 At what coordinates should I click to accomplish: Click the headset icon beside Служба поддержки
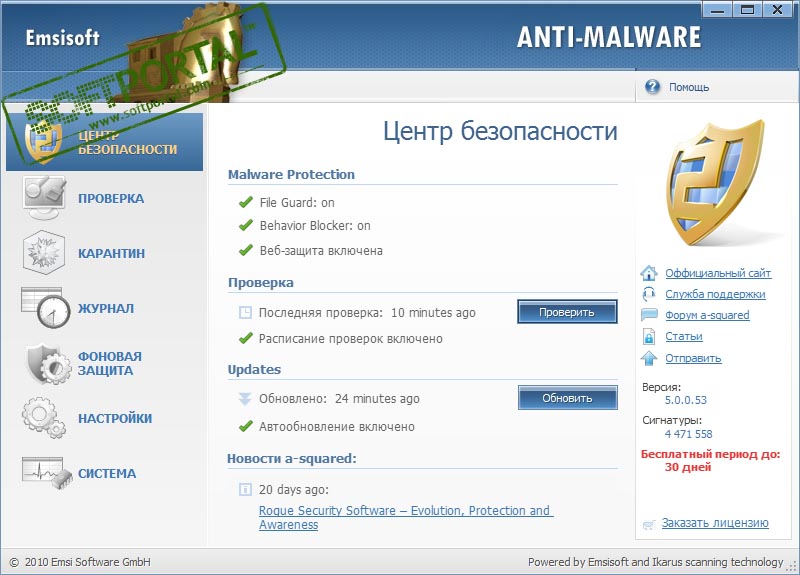(649, 294)
